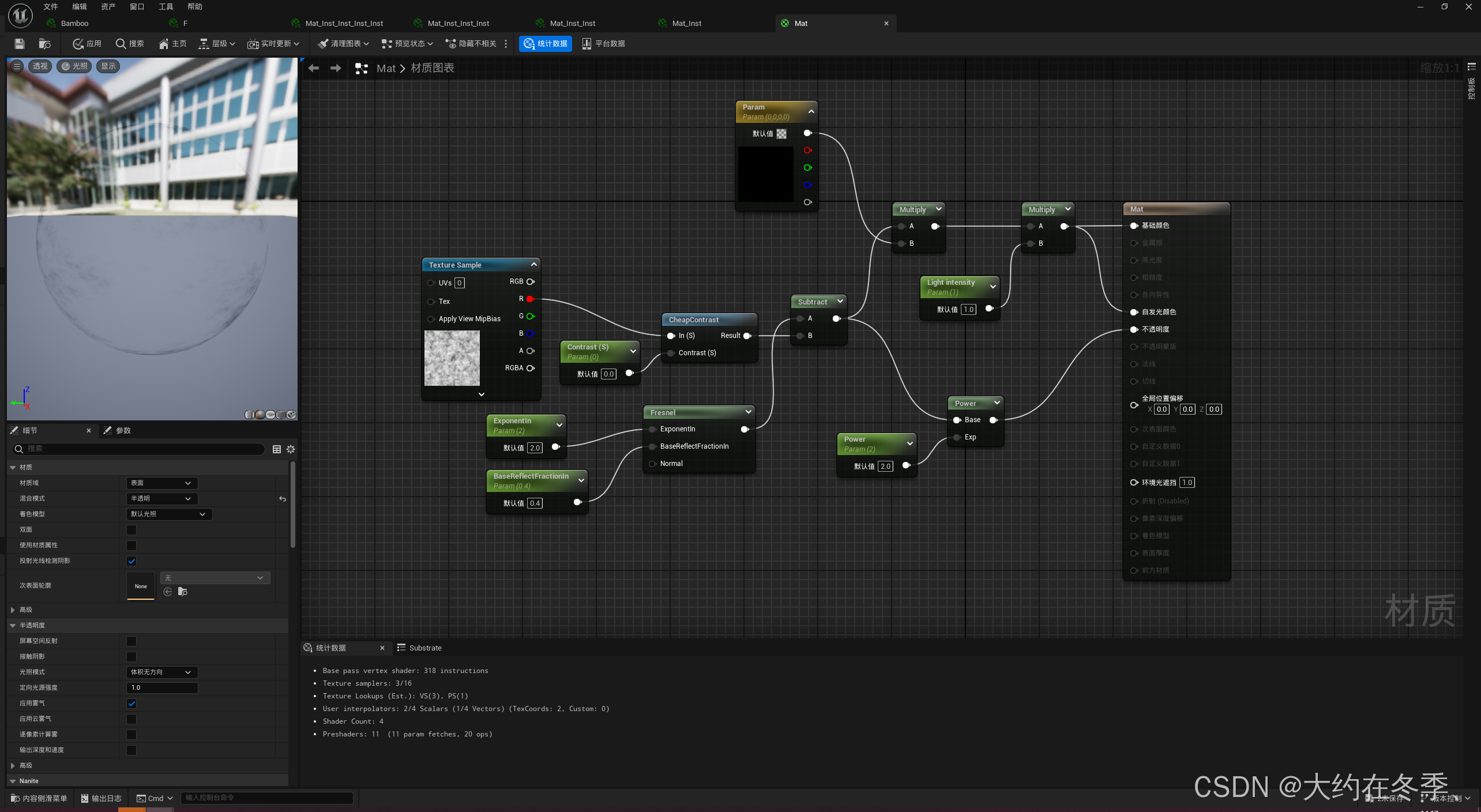This screenshot has width=1481, height=812.
Task: Toggle the Stats (统计数据) toolbar button
Action: coord(545,44)
